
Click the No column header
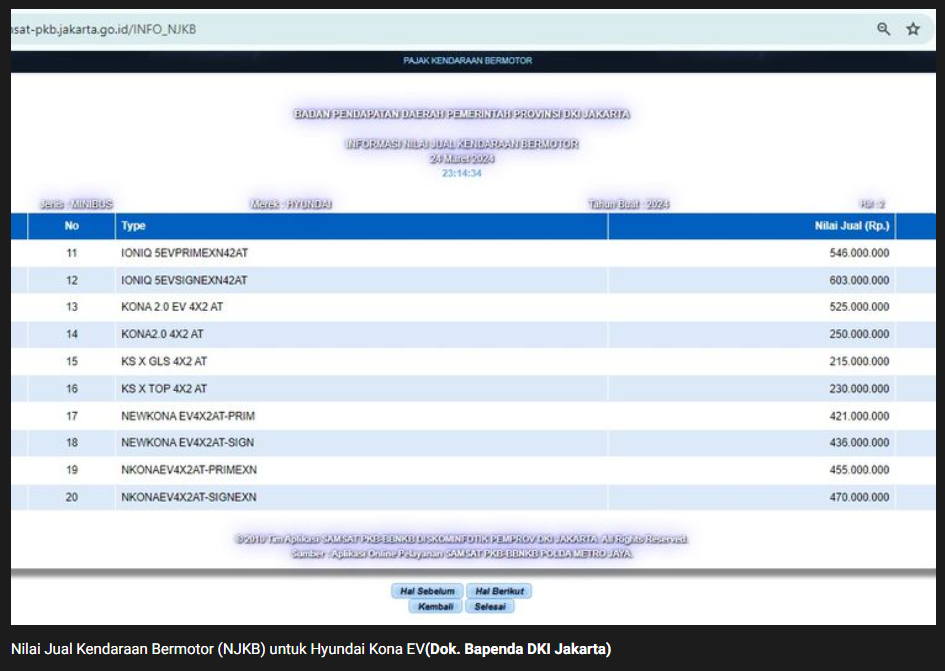click(x=72, y=225)
